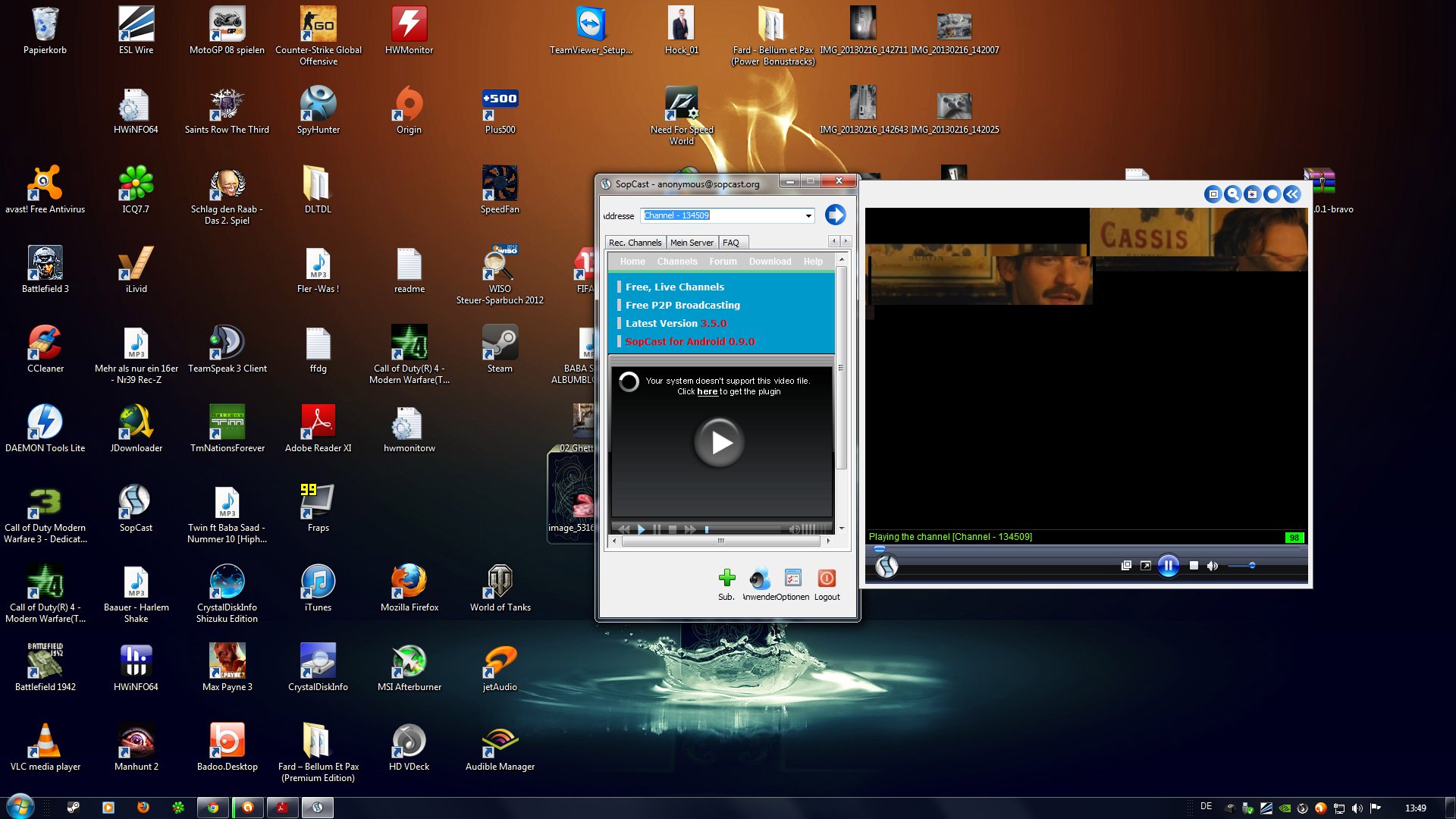Image resolution: width=1456 pixels, height=819 pixels.
Task: Click the 'here' link to get plugin
Action: pyautogui.click(x=707, y=392)
